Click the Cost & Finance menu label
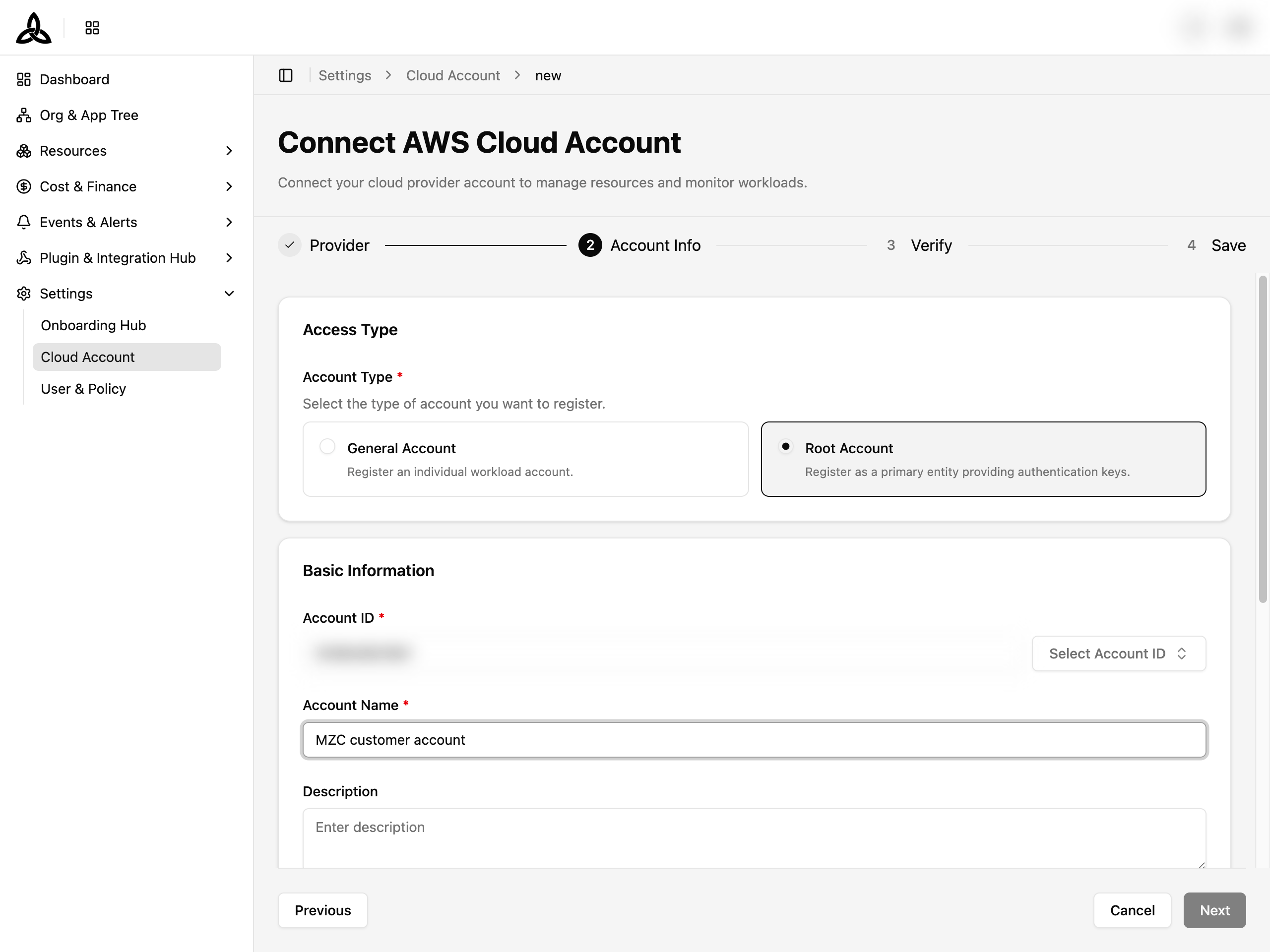This screenshot has height=952, width=1270. pos(88,186)
